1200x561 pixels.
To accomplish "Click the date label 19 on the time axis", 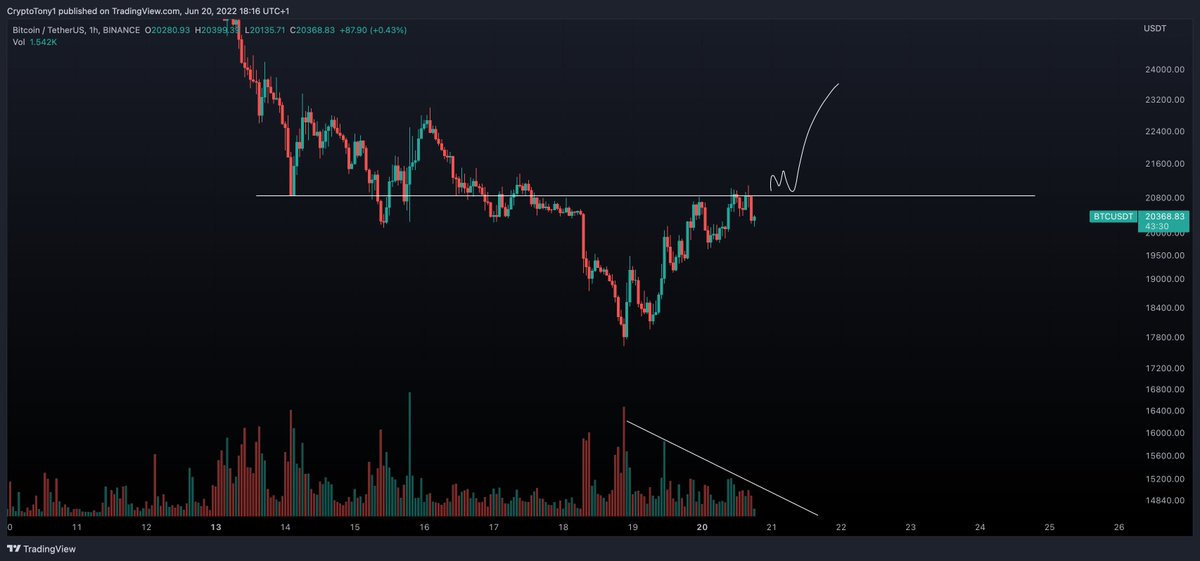I will click(x=632, y=527).
